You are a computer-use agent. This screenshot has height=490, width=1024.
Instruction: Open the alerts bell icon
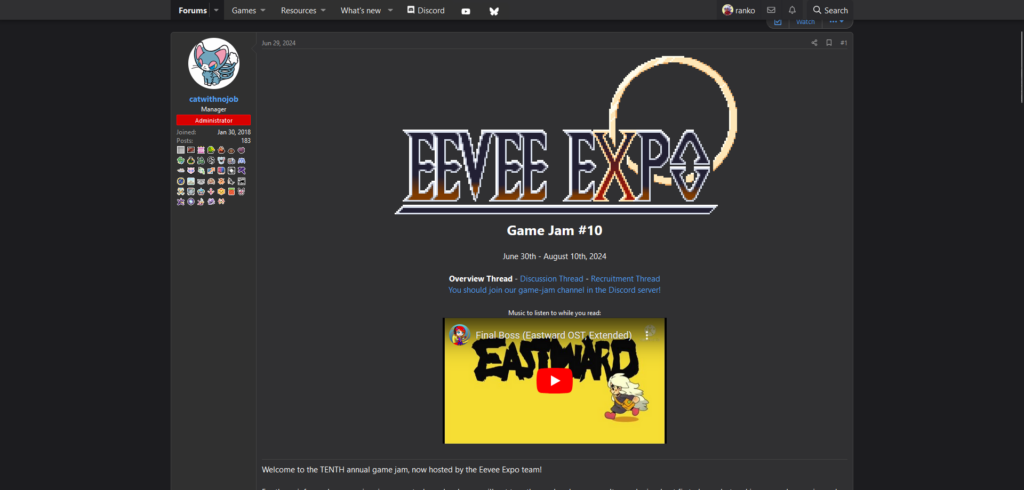point(792,10)
